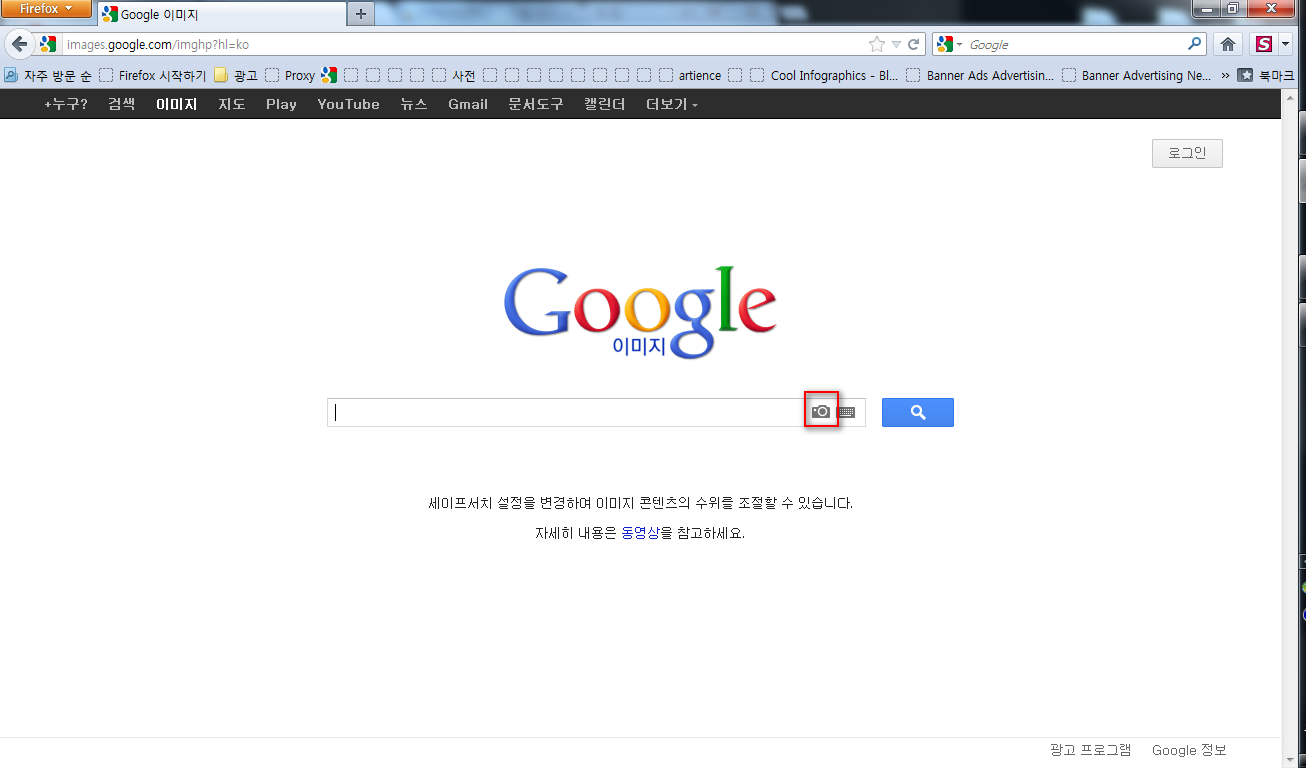Click the search bar magnifier icon
Screen dimensions: 1306x768
[x=1194, y=44]
